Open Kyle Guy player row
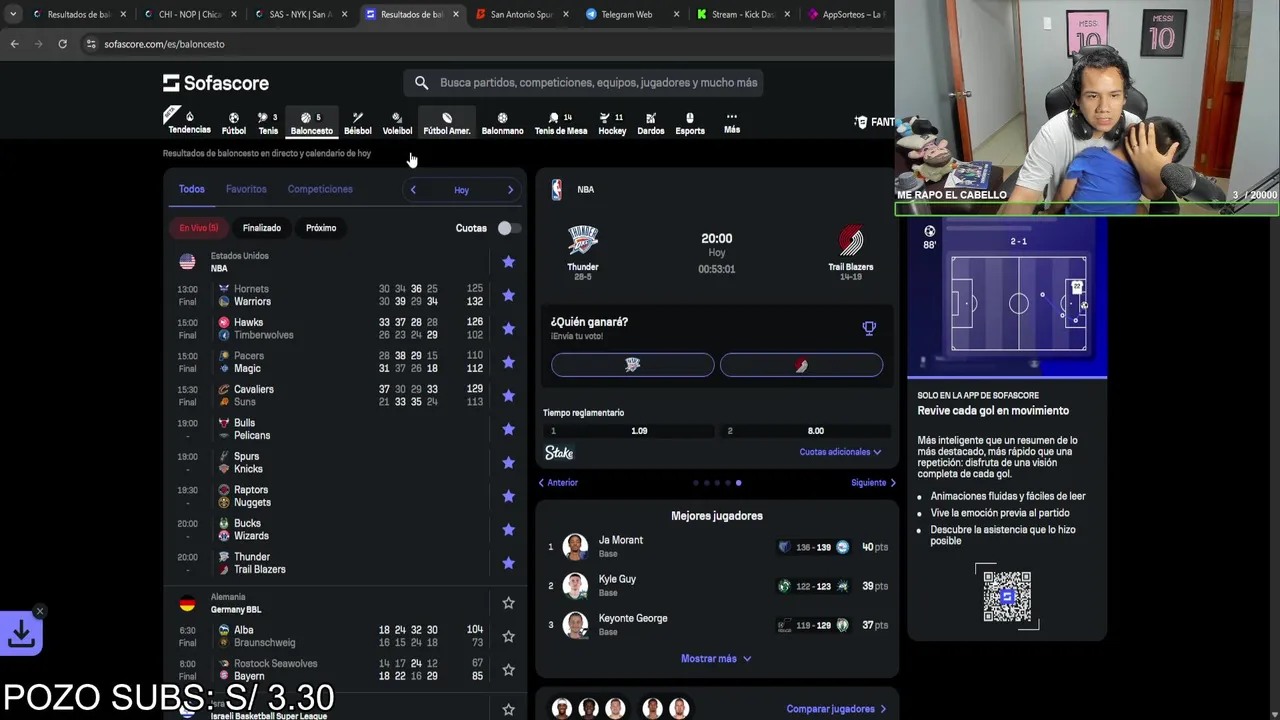Viewport: 1280px width, 720px height. coord(717,586)
